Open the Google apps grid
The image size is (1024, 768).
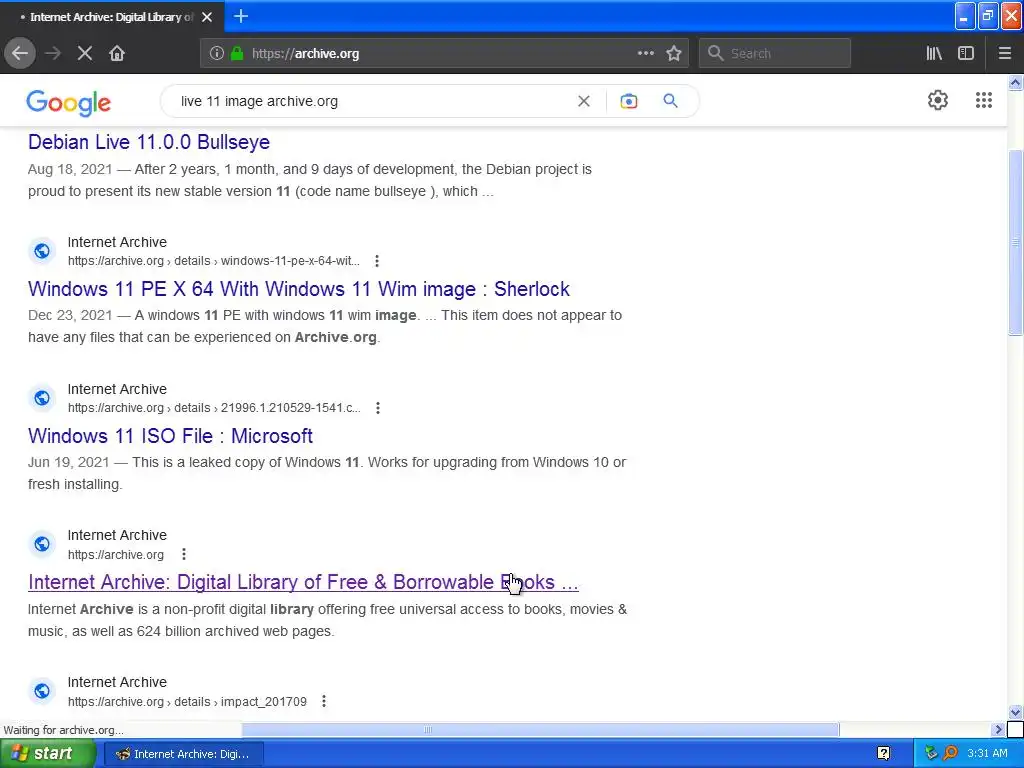point(984,100)
